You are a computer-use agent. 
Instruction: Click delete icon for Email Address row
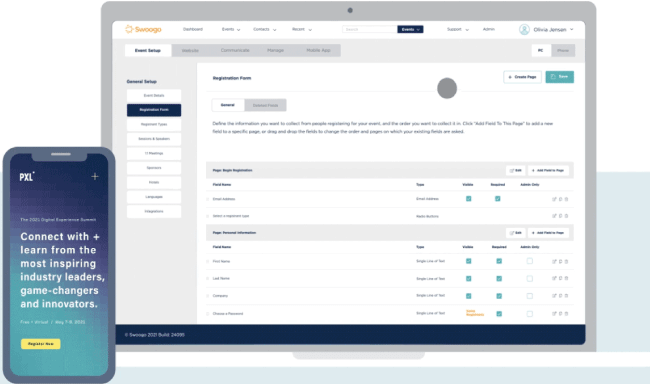tap(566, 199)
